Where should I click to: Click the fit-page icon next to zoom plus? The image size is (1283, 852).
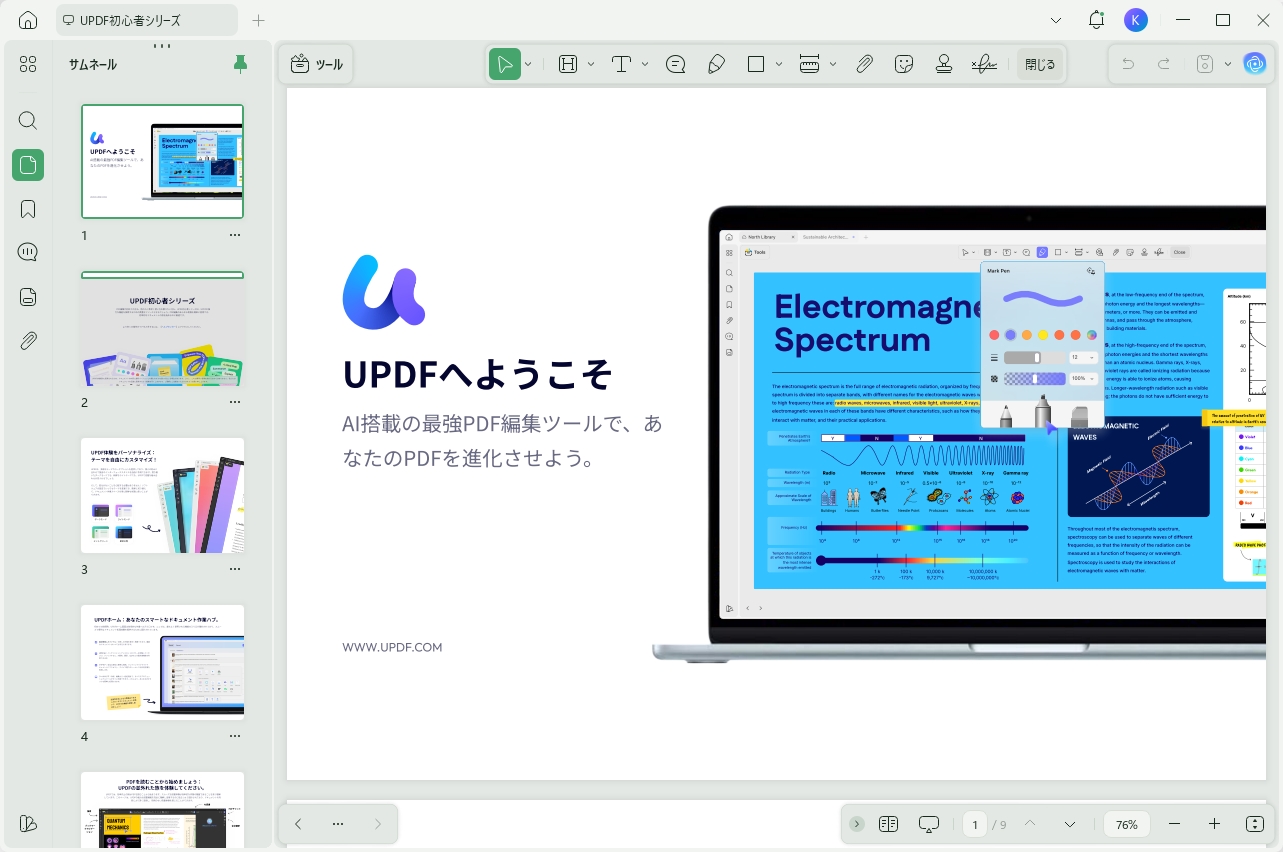tap(1255, 824)
